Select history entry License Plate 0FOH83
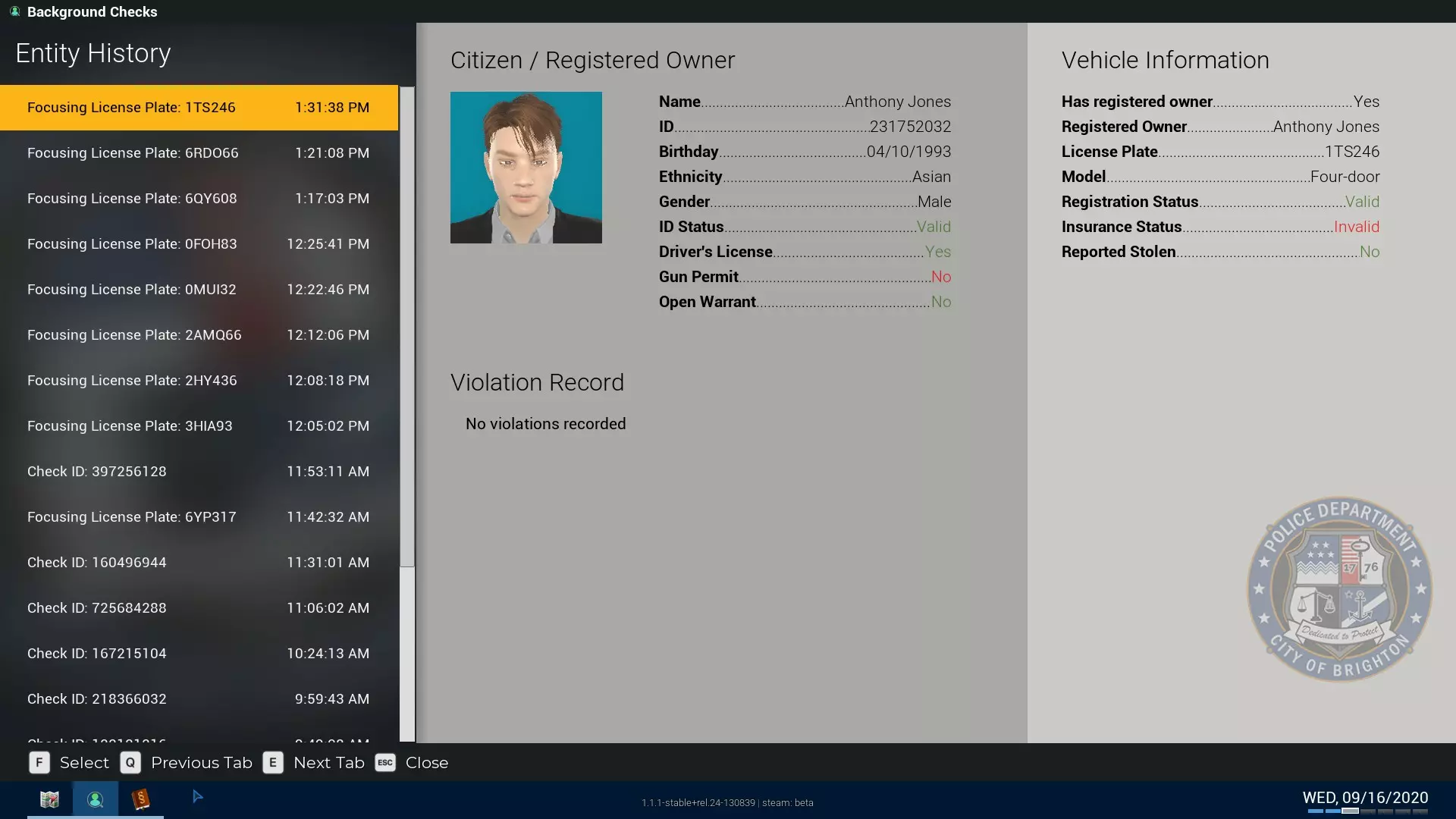This screenshot has height=819, width=1456. (x=199, y=244)
